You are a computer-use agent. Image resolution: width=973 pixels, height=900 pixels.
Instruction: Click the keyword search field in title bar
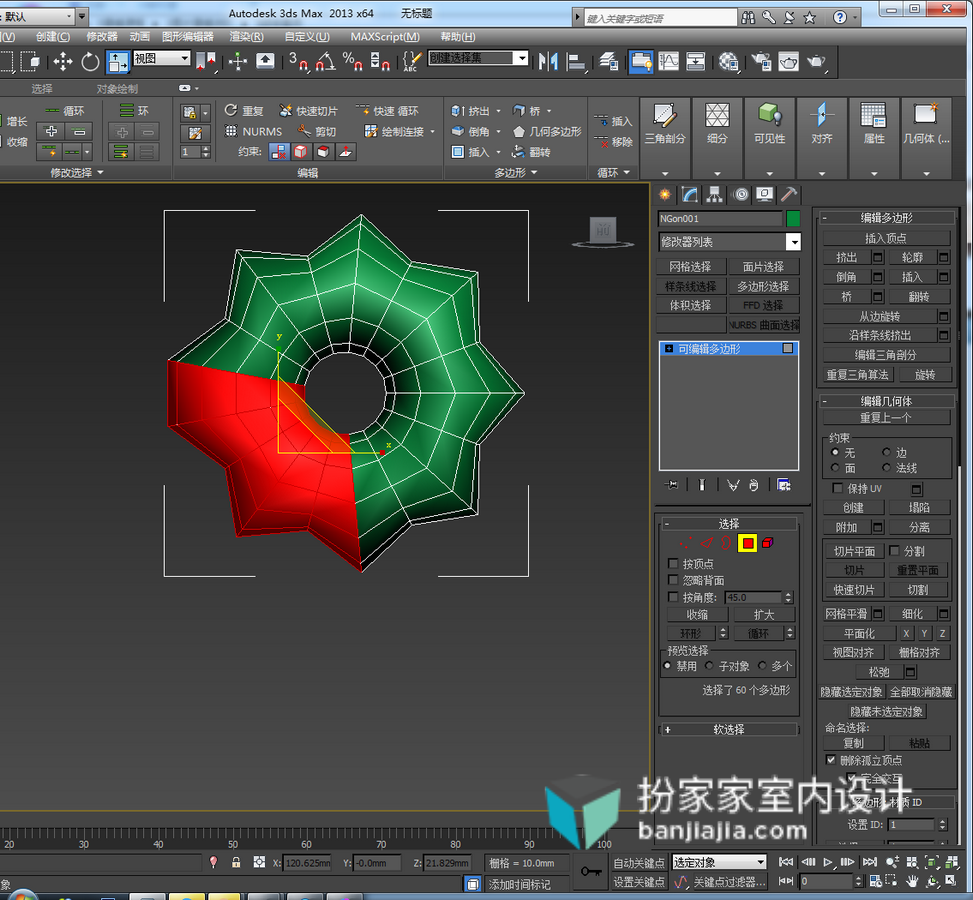click(x=660, y=18)
